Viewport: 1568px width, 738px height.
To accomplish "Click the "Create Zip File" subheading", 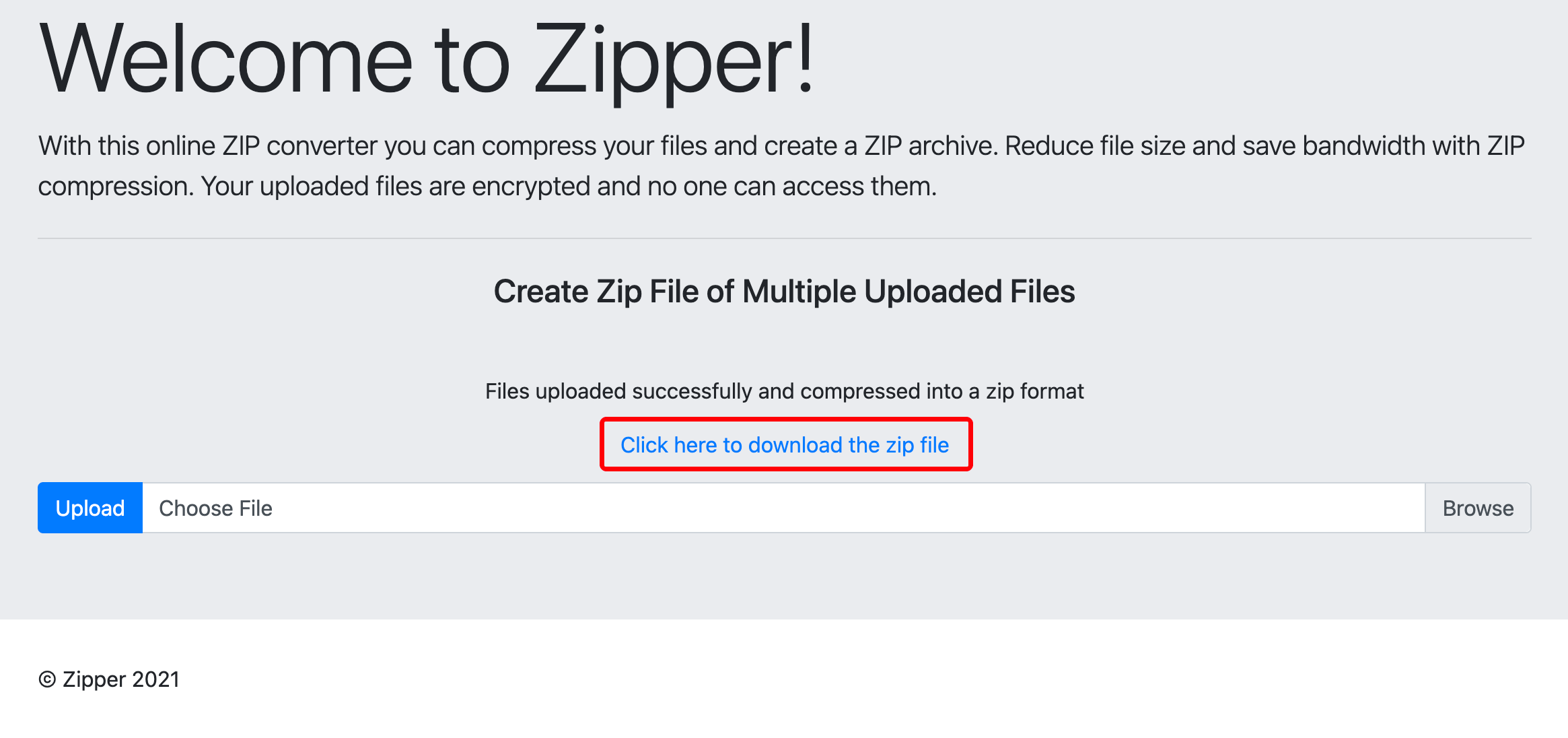I will click(784, 292).
